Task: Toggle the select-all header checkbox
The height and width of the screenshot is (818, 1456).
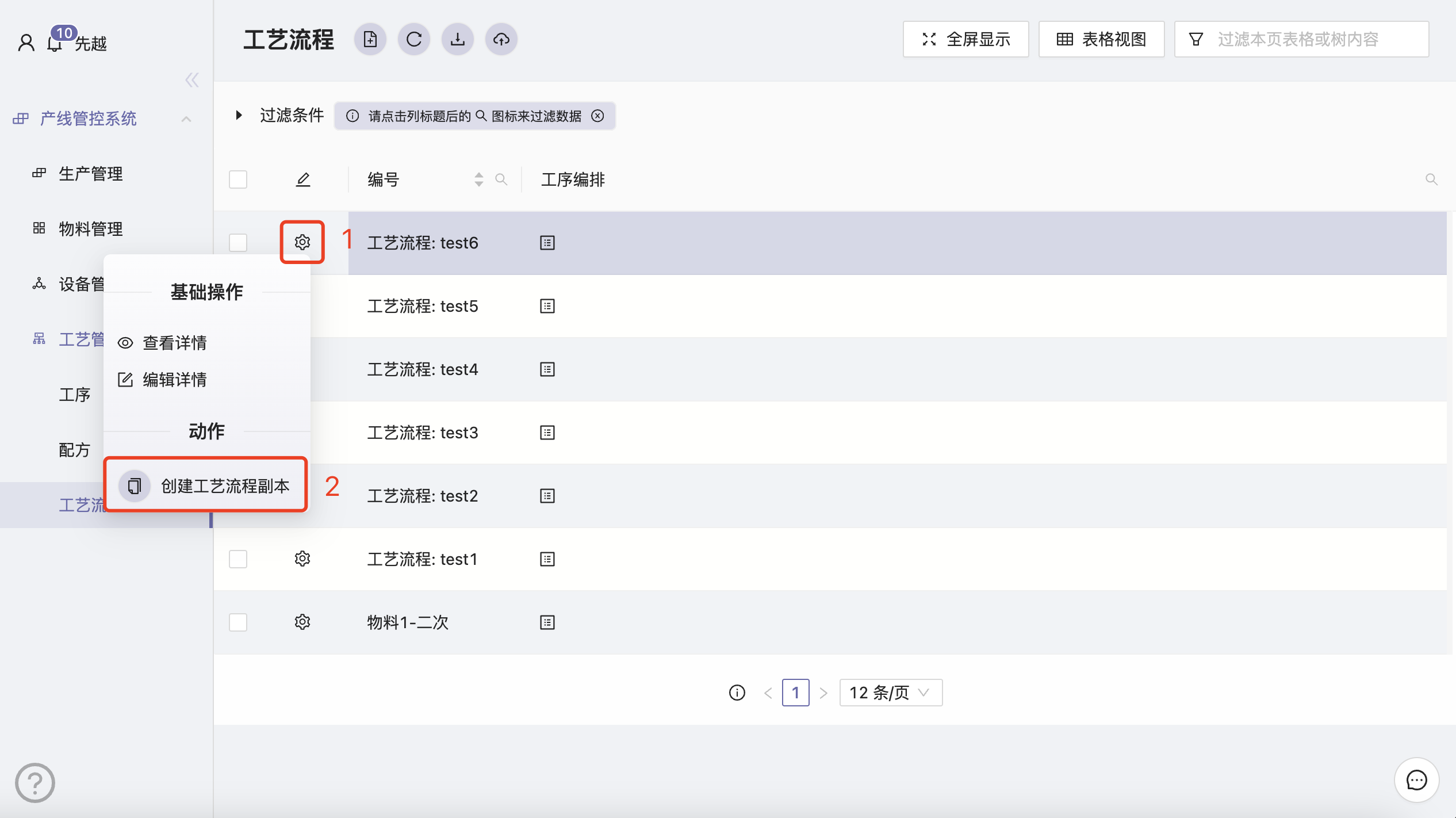Action: pyautogui.click(x=238, y=179)
